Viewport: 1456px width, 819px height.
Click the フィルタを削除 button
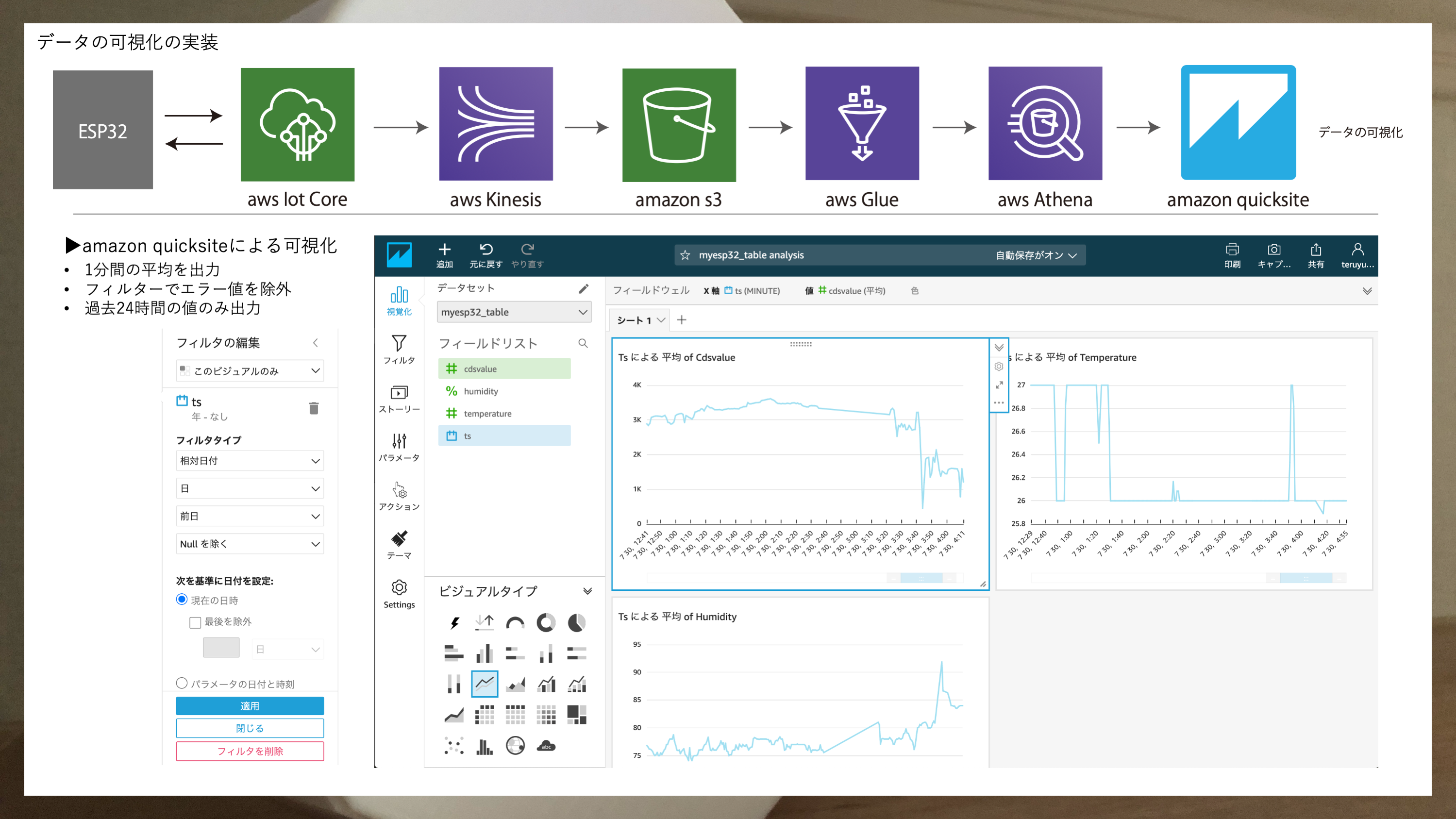tap(249, 751)
